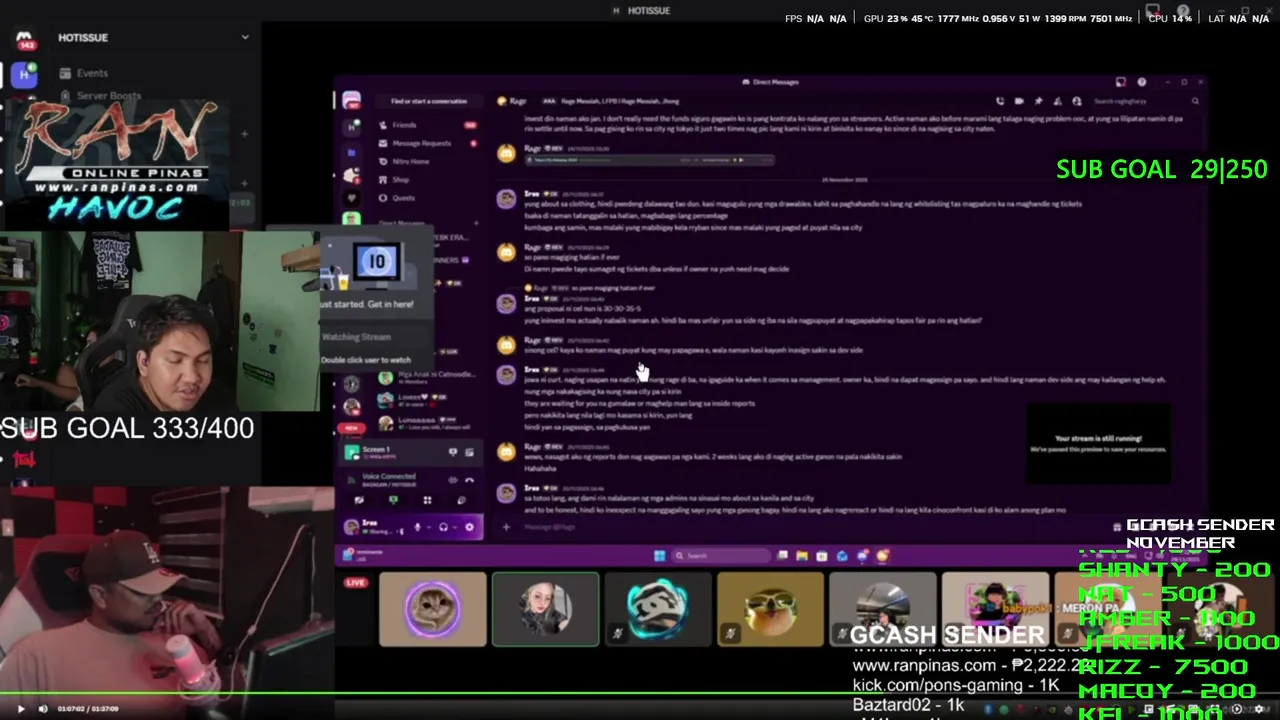
Task: Open pinned messages in Rage DM
Action: 1038,101
